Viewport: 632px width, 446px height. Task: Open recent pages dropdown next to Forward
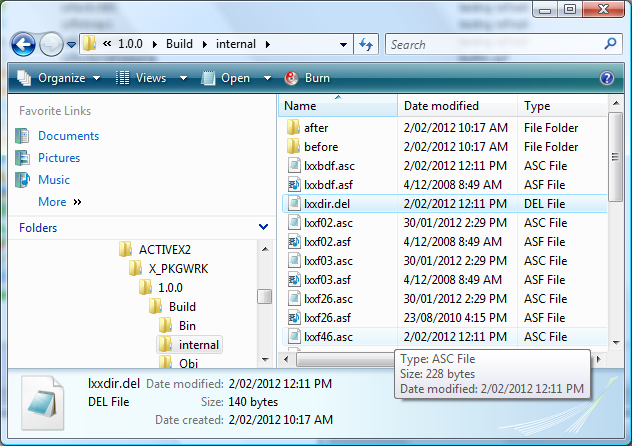[x=71, y=44]
